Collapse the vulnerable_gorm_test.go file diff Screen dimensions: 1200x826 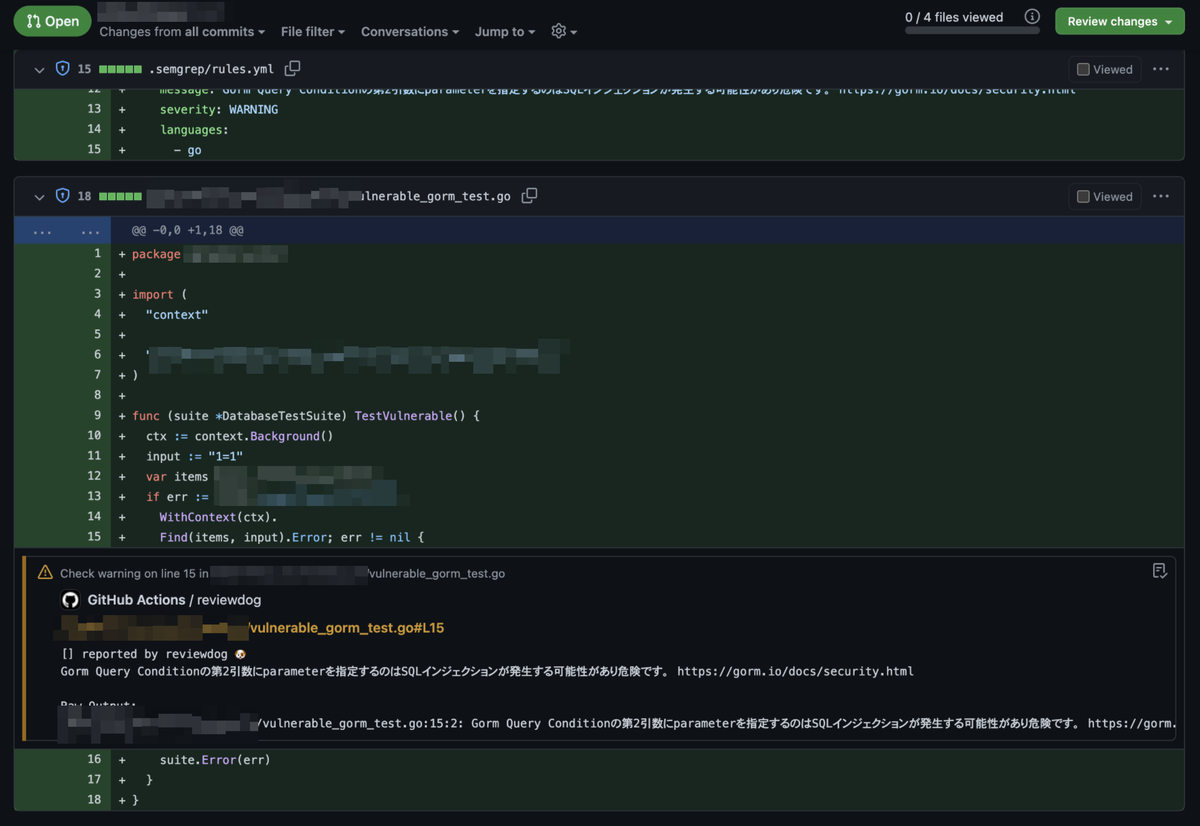click(39, 196)
